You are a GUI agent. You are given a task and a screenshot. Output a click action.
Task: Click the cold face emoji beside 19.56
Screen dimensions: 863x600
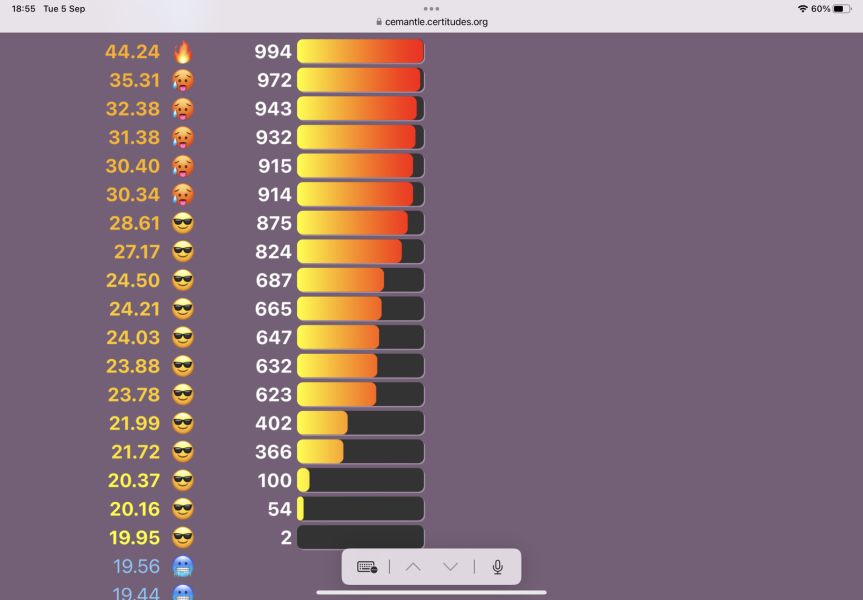(x=182, y=567)
